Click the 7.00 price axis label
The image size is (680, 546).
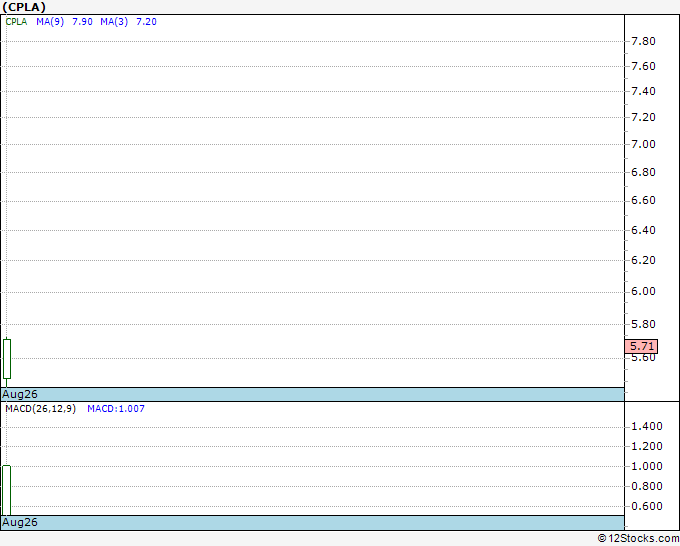pos(643,144)
